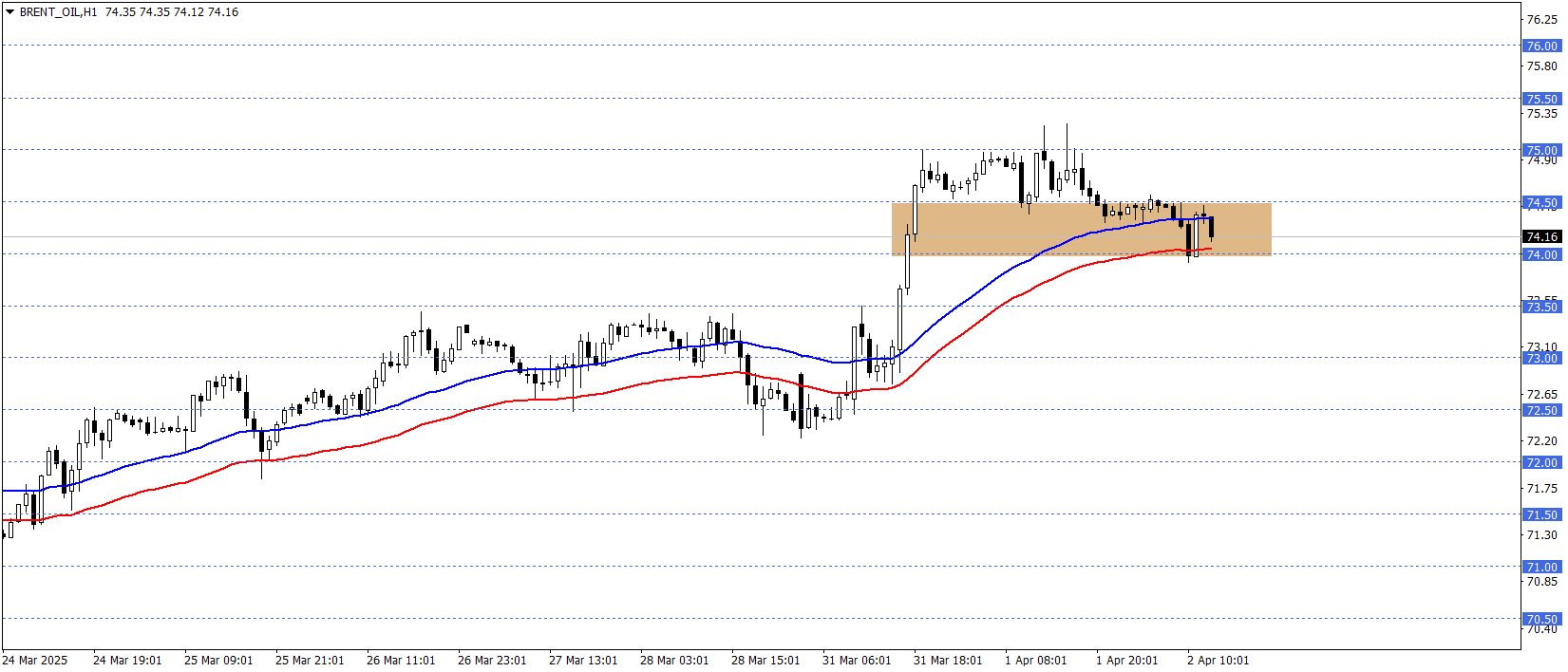Select the 72.50 level price tag
1568x672 pixels.
click(1541, 410)
